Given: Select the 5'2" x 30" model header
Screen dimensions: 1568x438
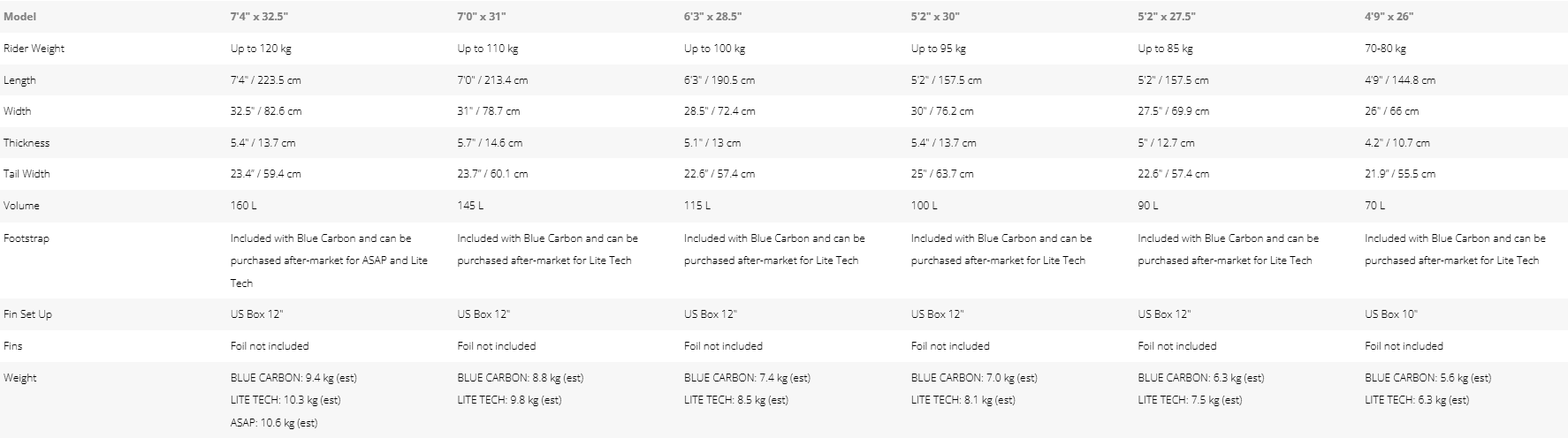Looking at the screenshot, I should 935,17.
